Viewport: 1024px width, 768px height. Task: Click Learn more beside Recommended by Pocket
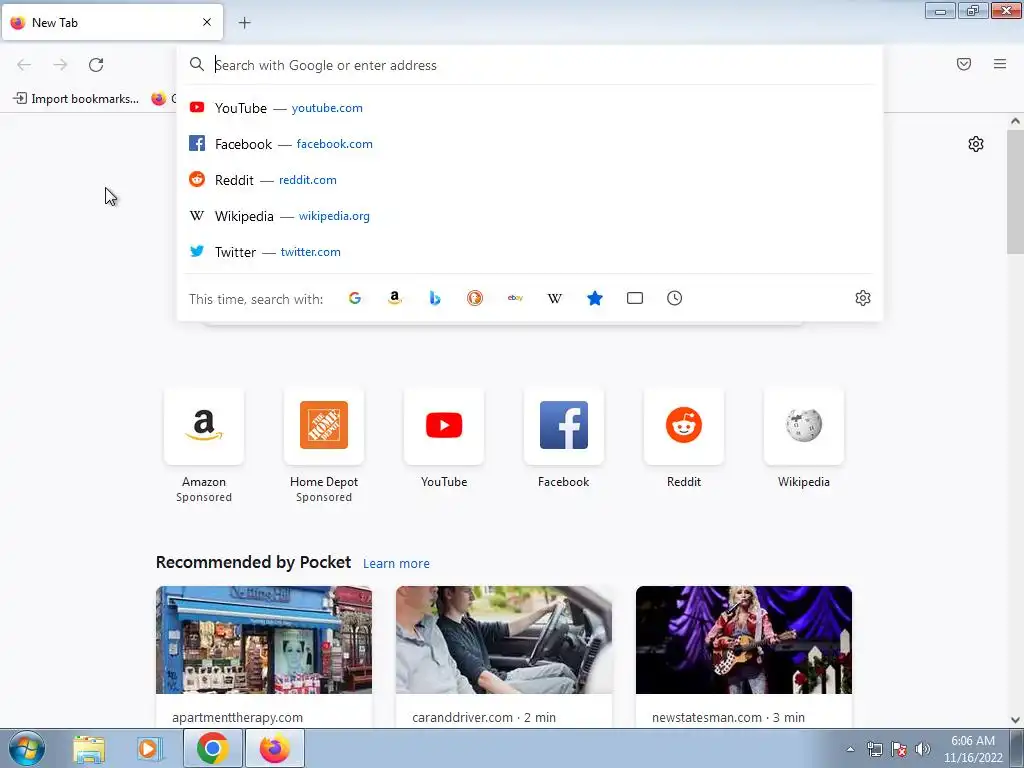pyautogui.click(x=396, y=564)
